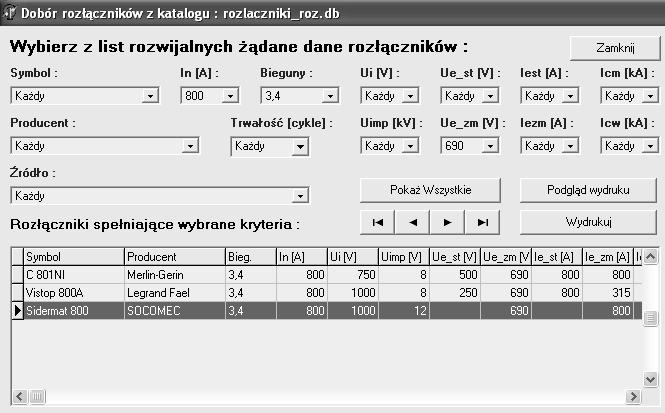
Task: Go to first record navigation button
Action: [x=377, y=222]
